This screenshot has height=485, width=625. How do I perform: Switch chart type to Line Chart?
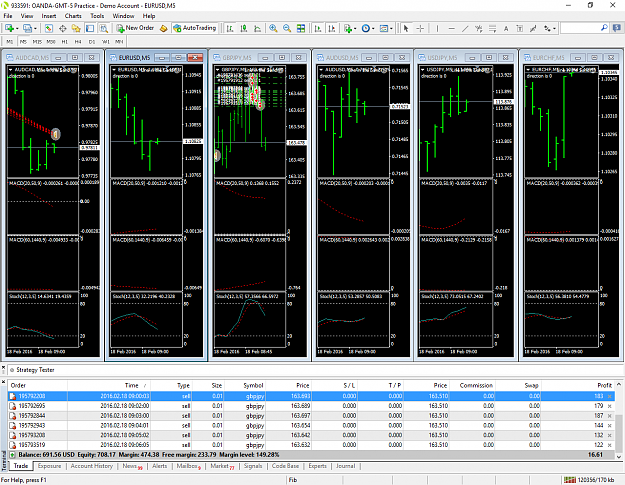(x=257, y=28)
